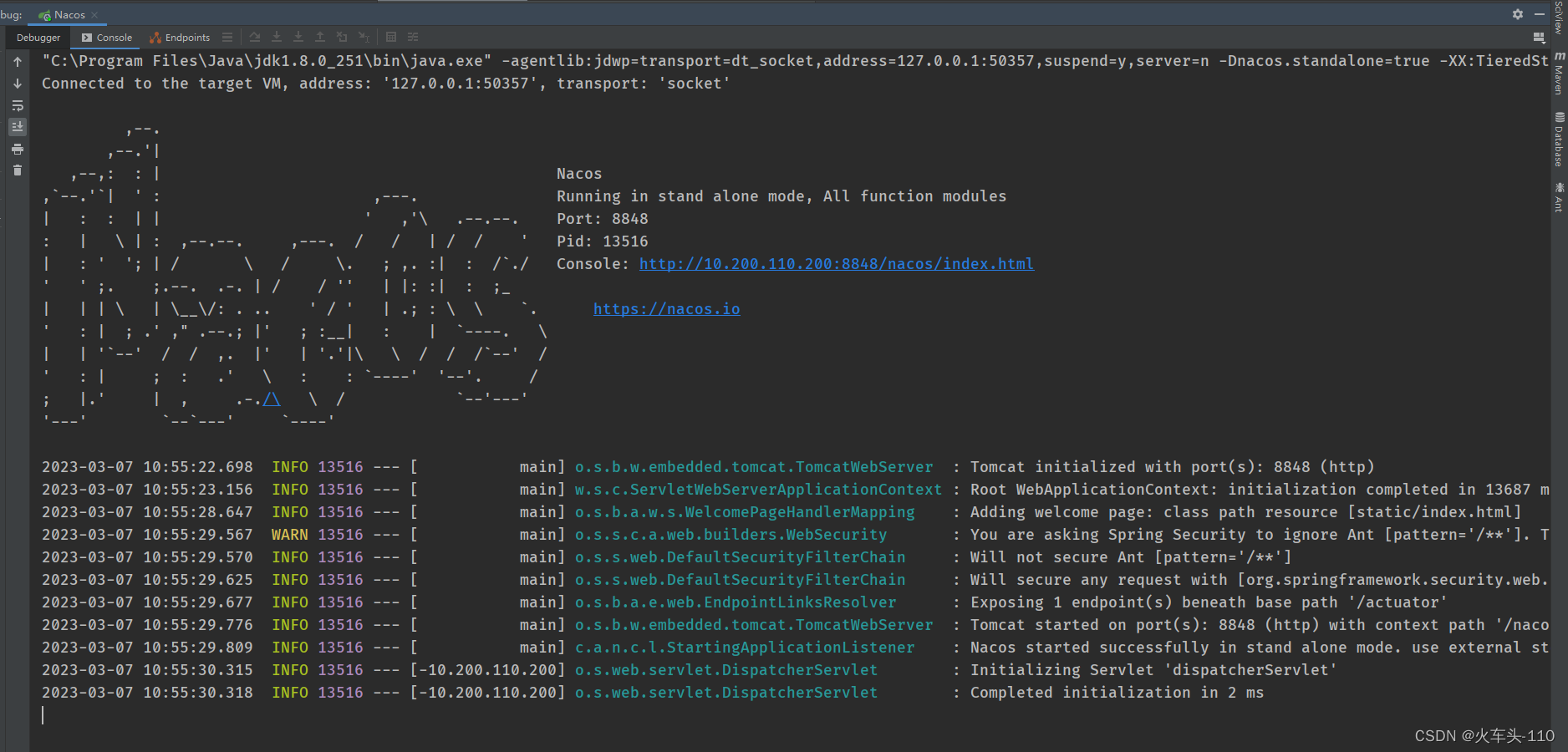Click the 'Running in stand alone mode' text
The height and width of the screenshot is (752, 1568).
coord(781,196)
